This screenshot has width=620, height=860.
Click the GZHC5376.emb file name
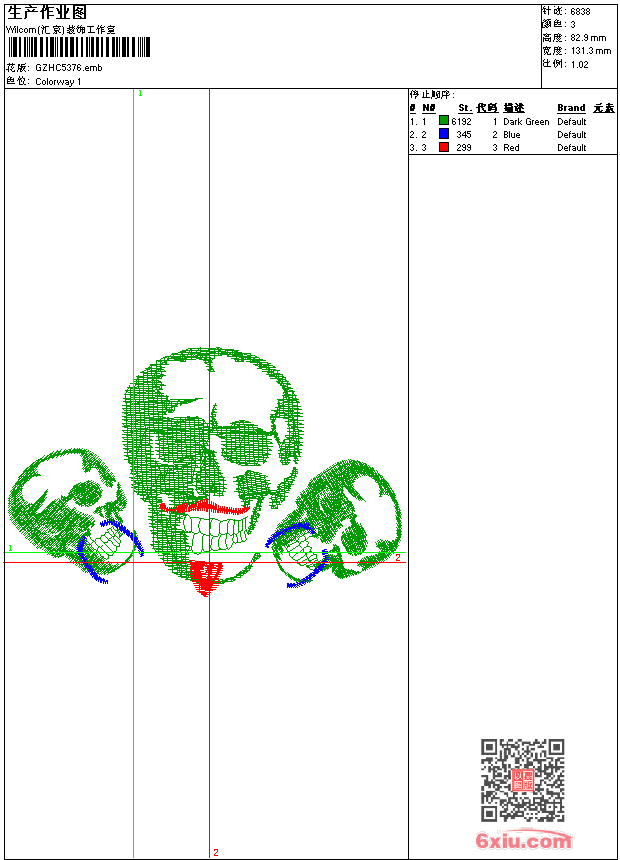tap(68, 68)
